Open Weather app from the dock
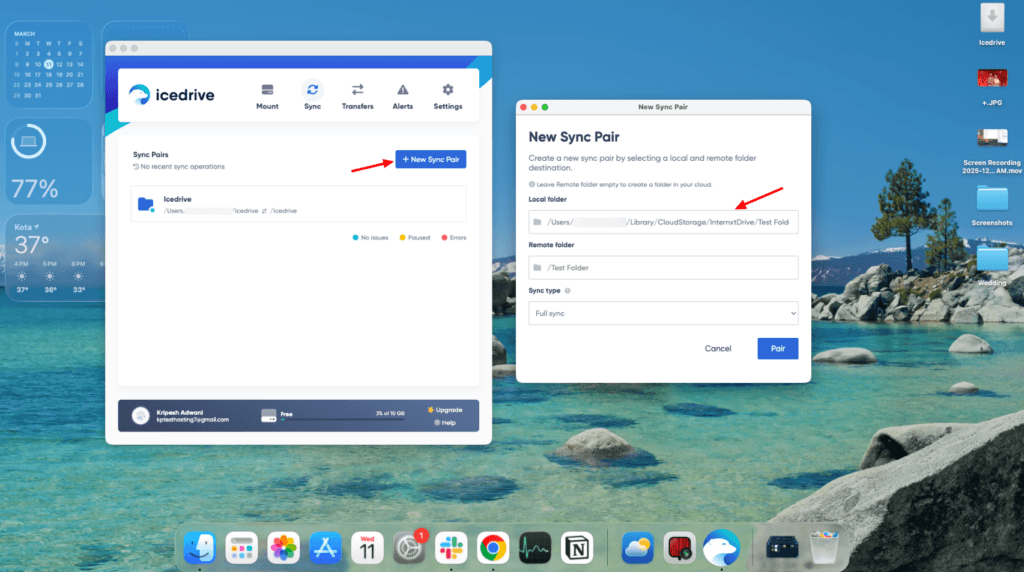This screenshot has width=1024, height=572. (x=637, y=547)
